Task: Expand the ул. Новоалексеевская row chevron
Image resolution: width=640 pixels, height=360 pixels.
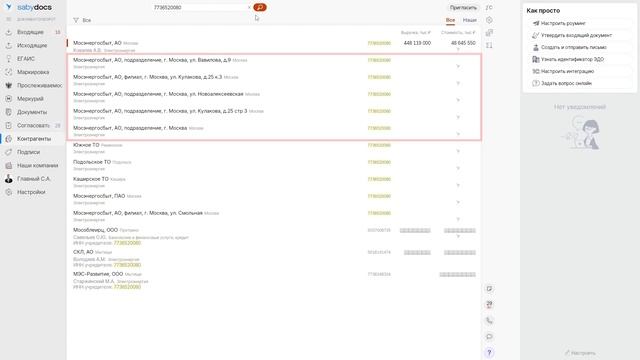Action: (x=458, y=100)
